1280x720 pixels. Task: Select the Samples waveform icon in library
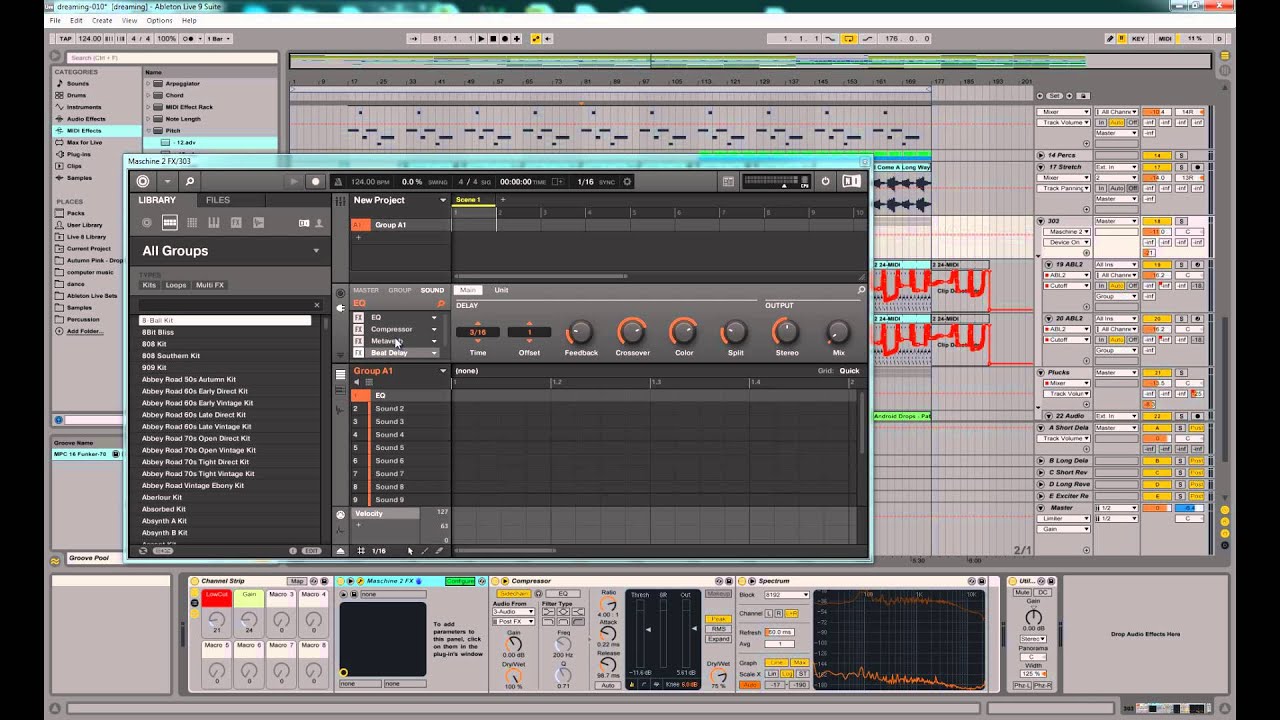258,223
